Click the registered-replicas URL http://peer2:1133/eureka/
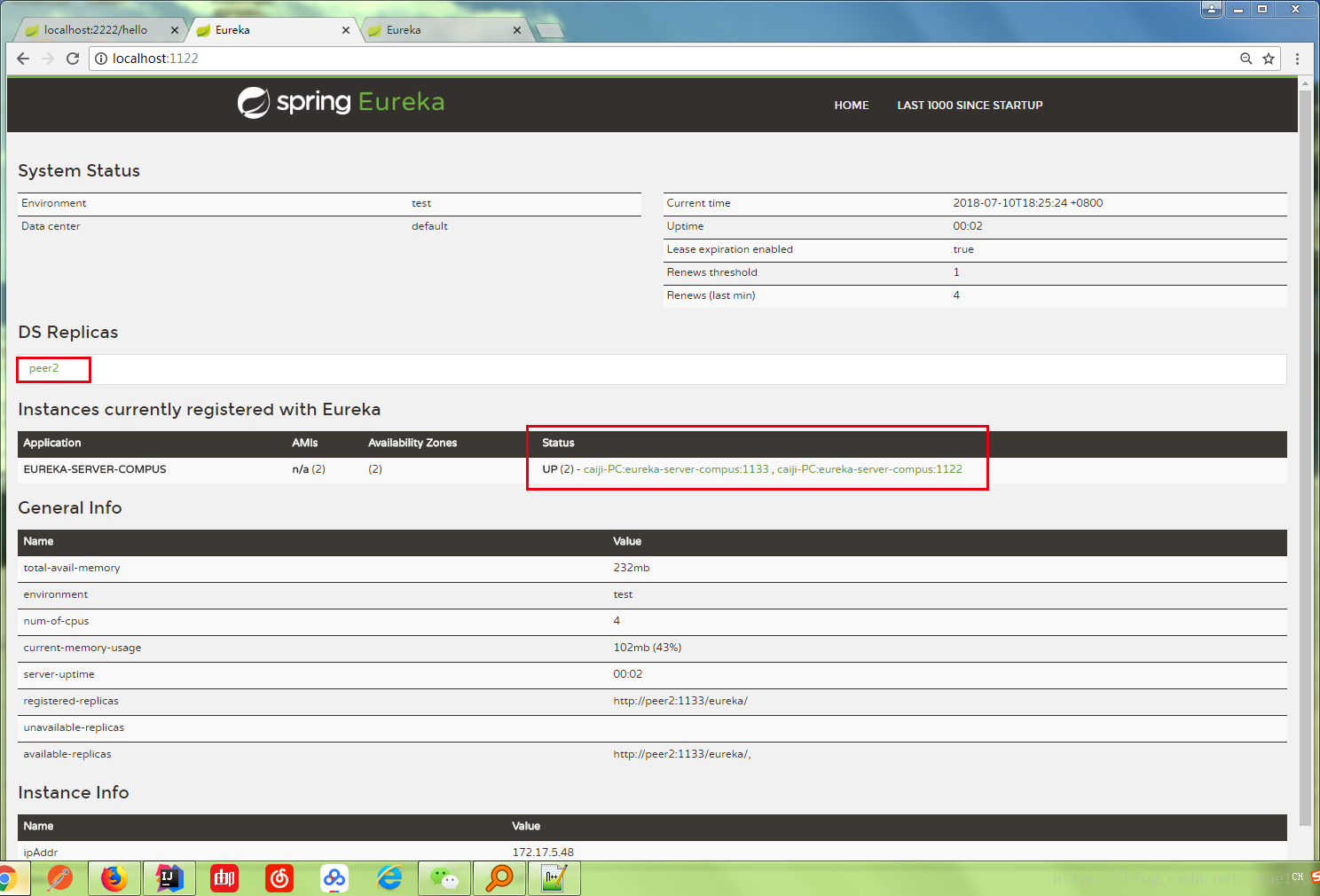Image resolution: width=1320 pixels, height=896 pixels. (x=680, y=701)
